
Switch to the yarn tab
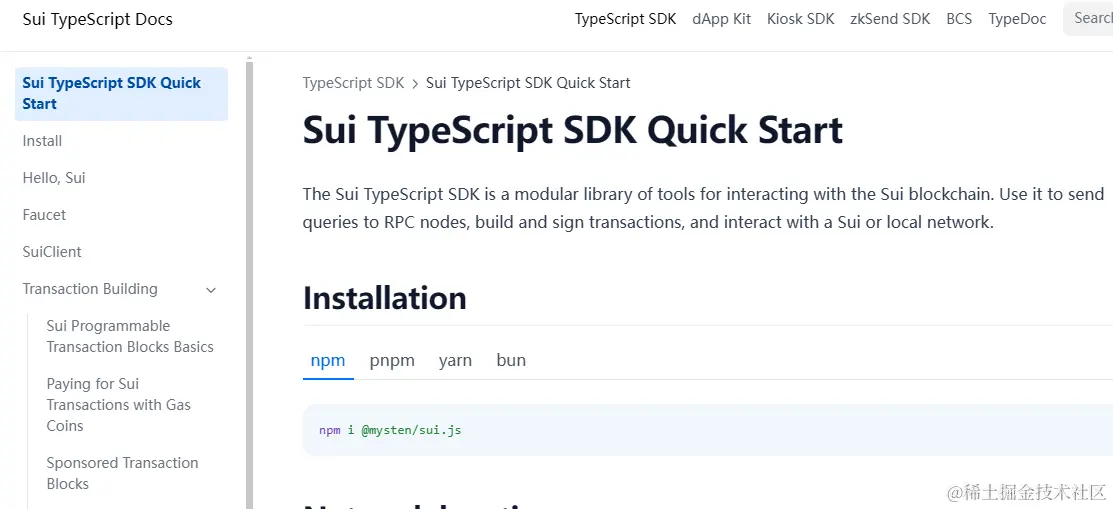pyautogui.click(x=455, y=361)
